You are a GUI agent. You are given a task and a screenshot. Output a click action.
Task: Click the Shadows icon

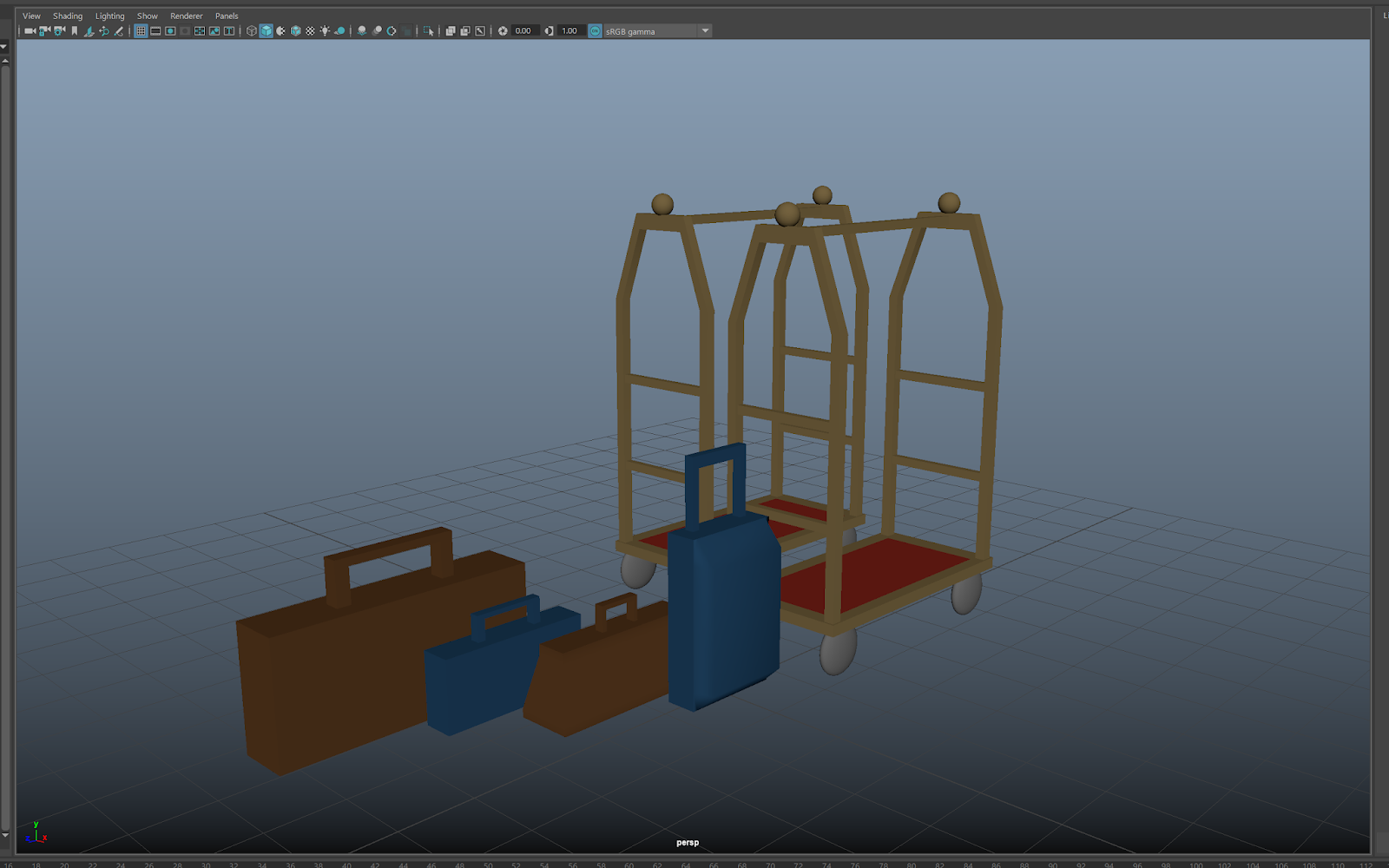tap(340, 31)
